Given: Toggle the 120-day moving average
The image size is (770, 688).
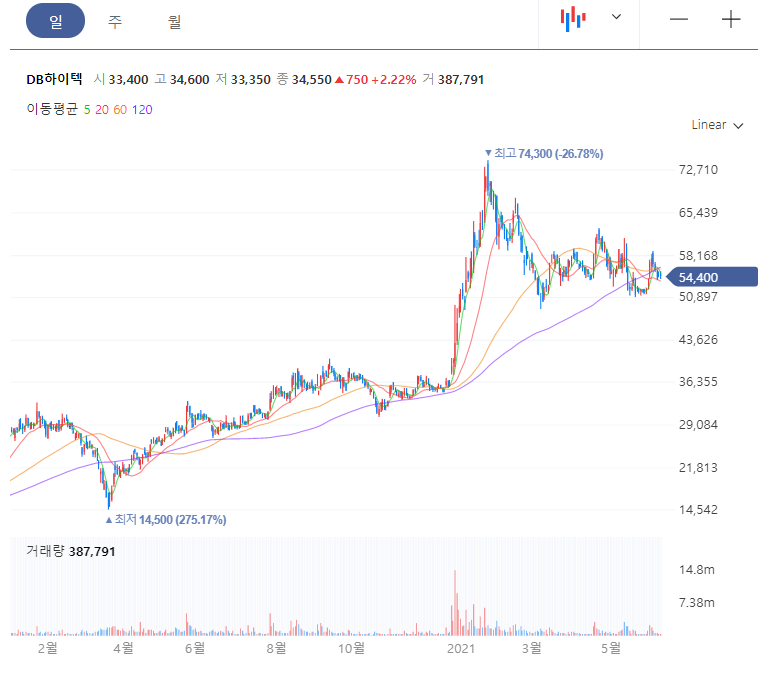Looking at the screenshot, I should tap(142, 110).
